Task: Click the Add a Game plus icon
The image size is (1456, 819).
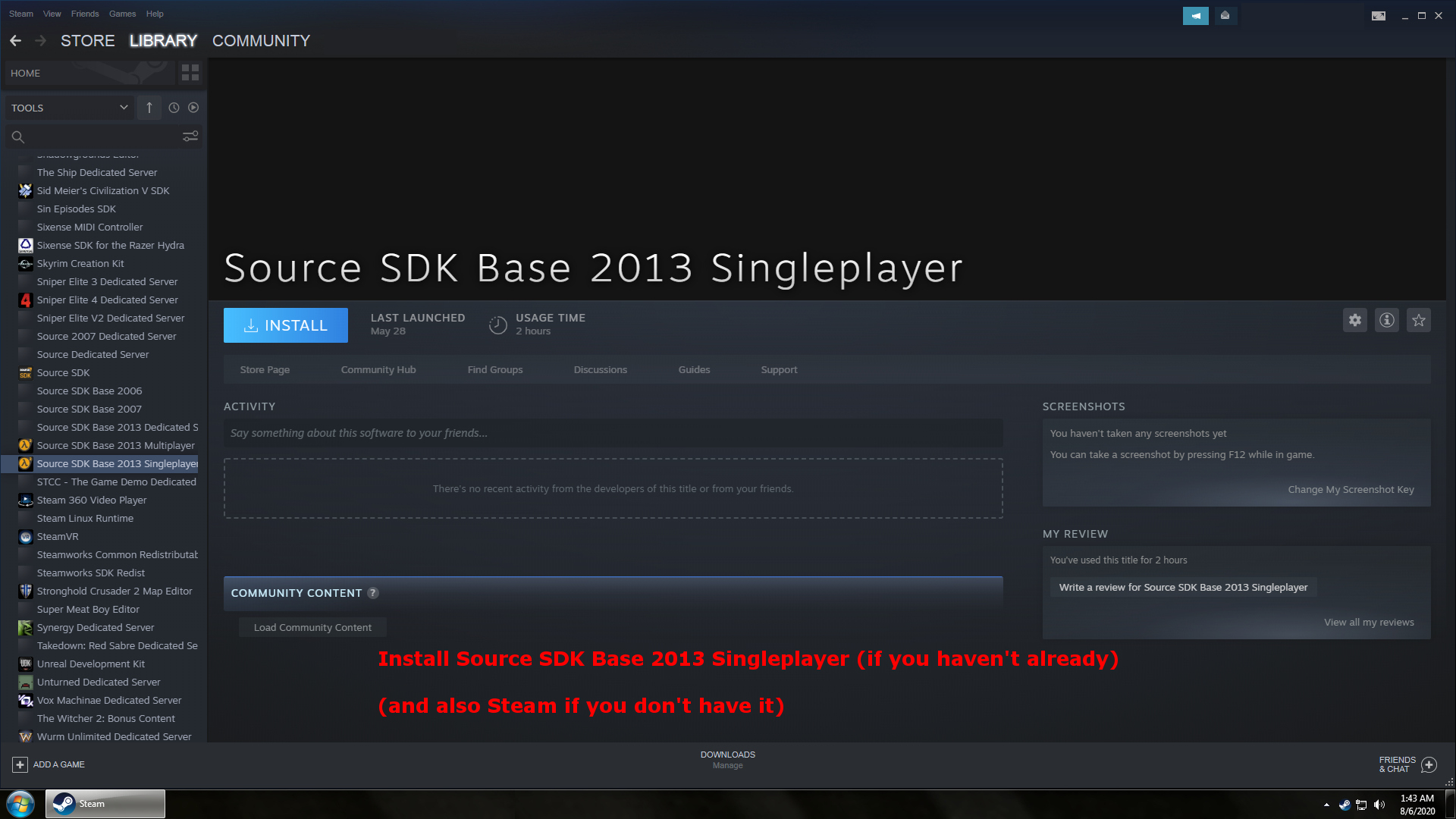Action: click(x=20, y=764)
